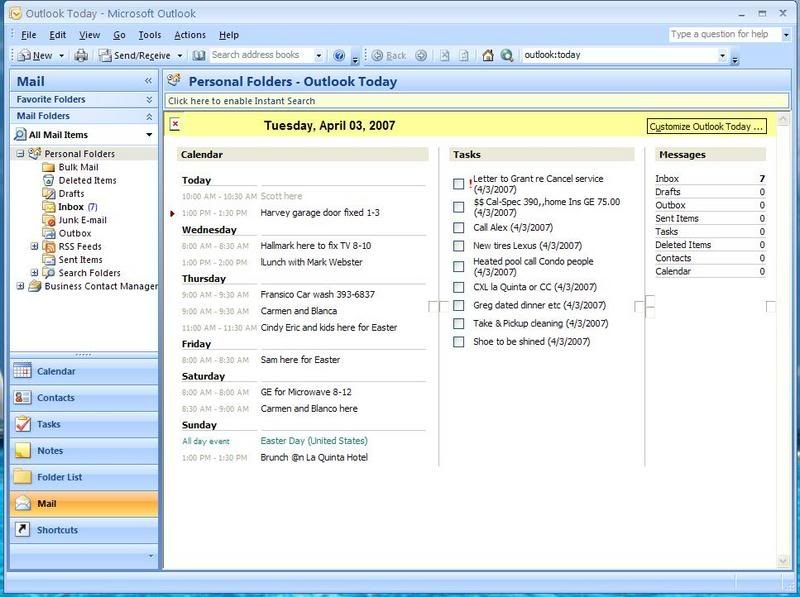Viewport: 800px width, 597px height.
Task: Click the Help question mark icon
Action: (x=339, y=56)
